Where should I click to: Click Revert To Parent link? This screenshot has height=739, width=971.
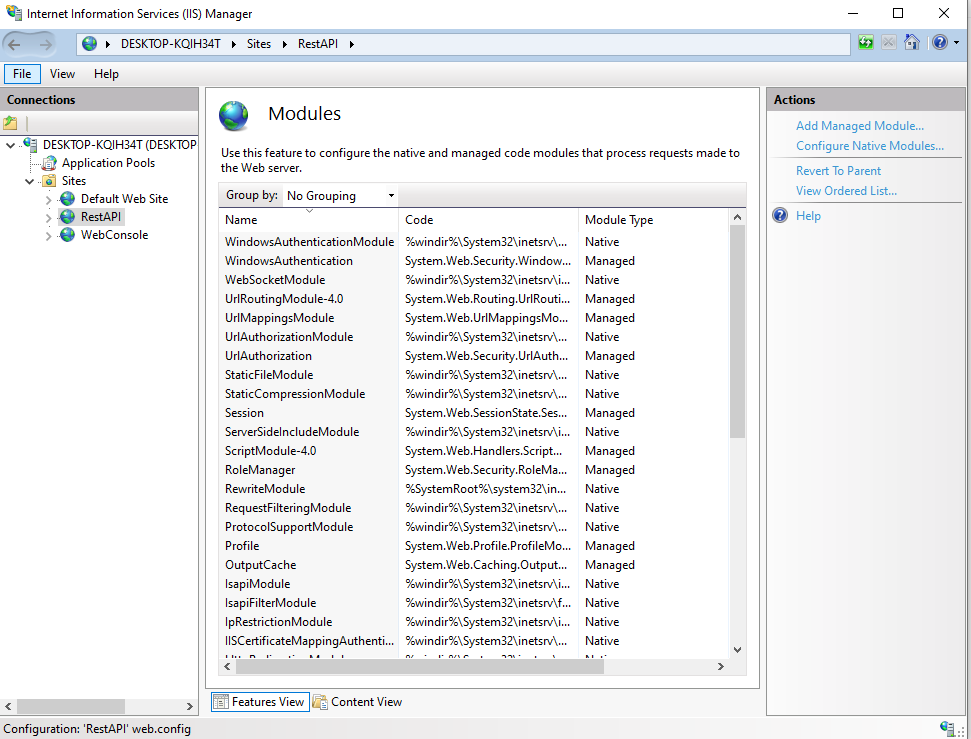(838, 171)
